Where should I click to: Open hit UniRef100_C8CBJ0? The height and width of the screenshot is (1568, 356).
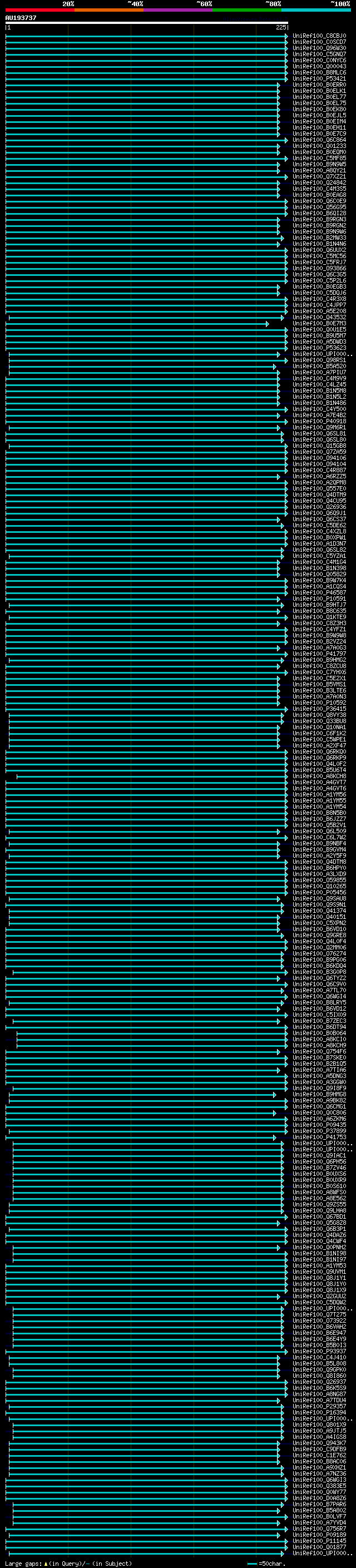pos(319,36)
